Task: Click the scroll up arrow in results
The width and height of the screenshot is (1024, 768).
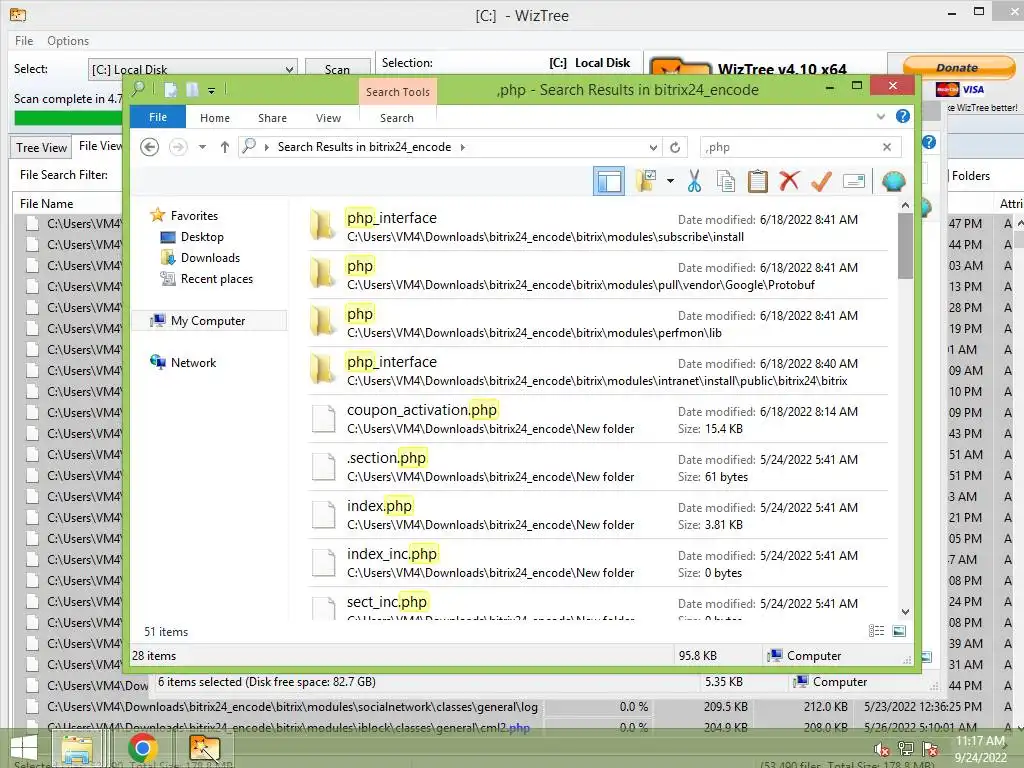Action: point(905,205)
